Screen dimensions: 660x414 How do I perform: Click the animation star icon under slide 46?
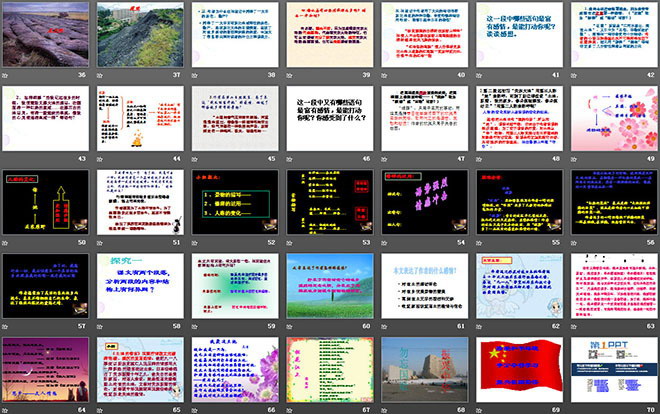[x=289, y=159]
